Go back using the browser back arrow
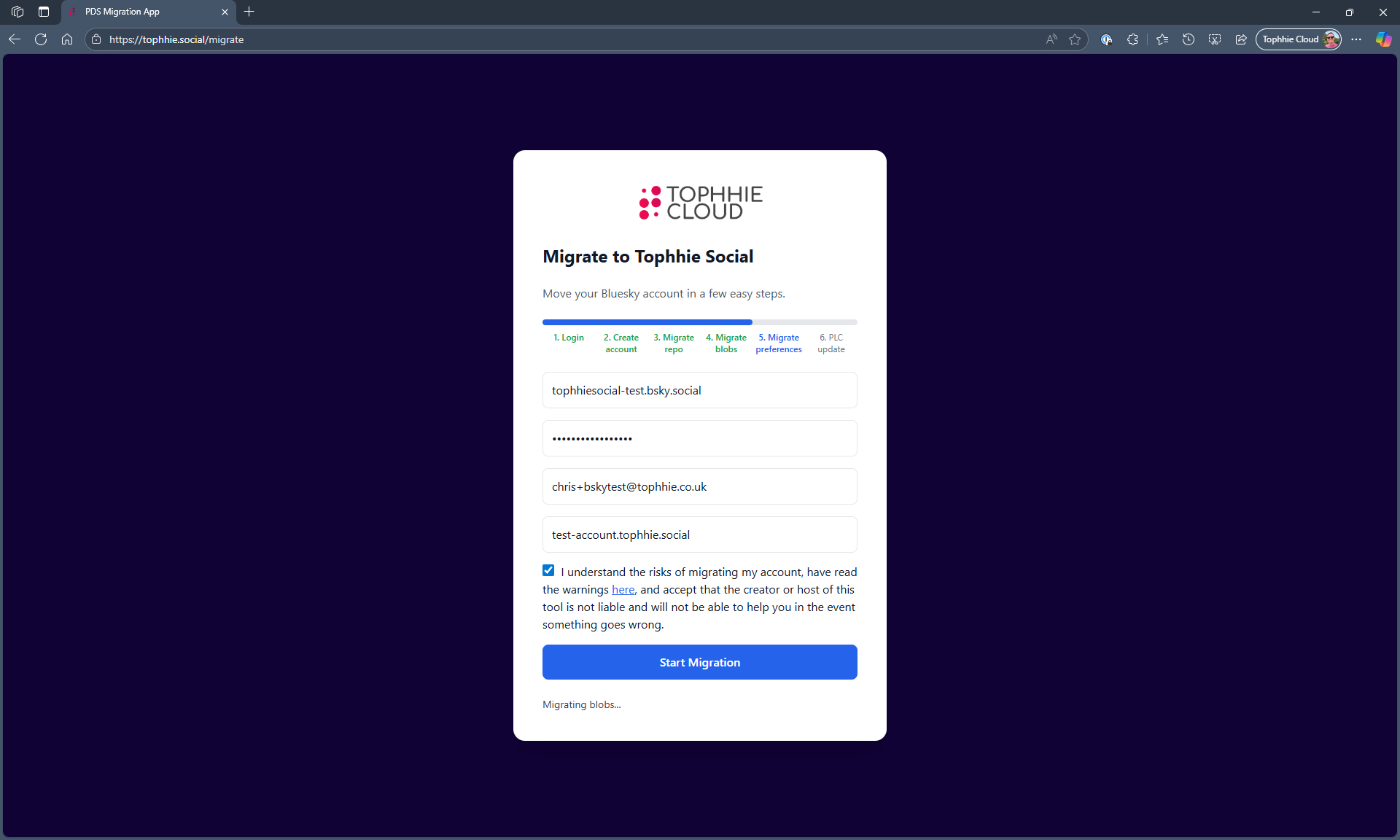Viewport: 1400px width, 840px height. (15, 39)
